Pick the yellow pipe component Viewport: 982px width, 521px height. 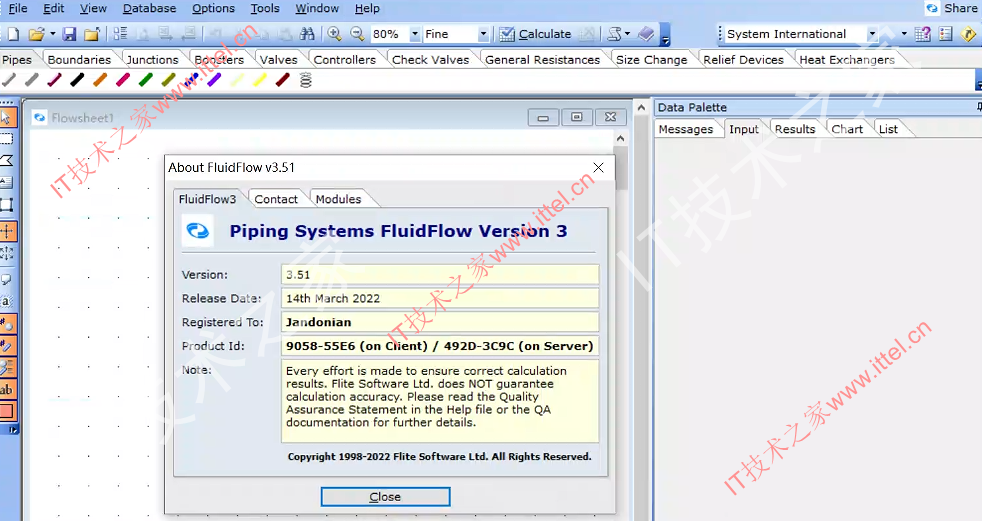[260, 80]
